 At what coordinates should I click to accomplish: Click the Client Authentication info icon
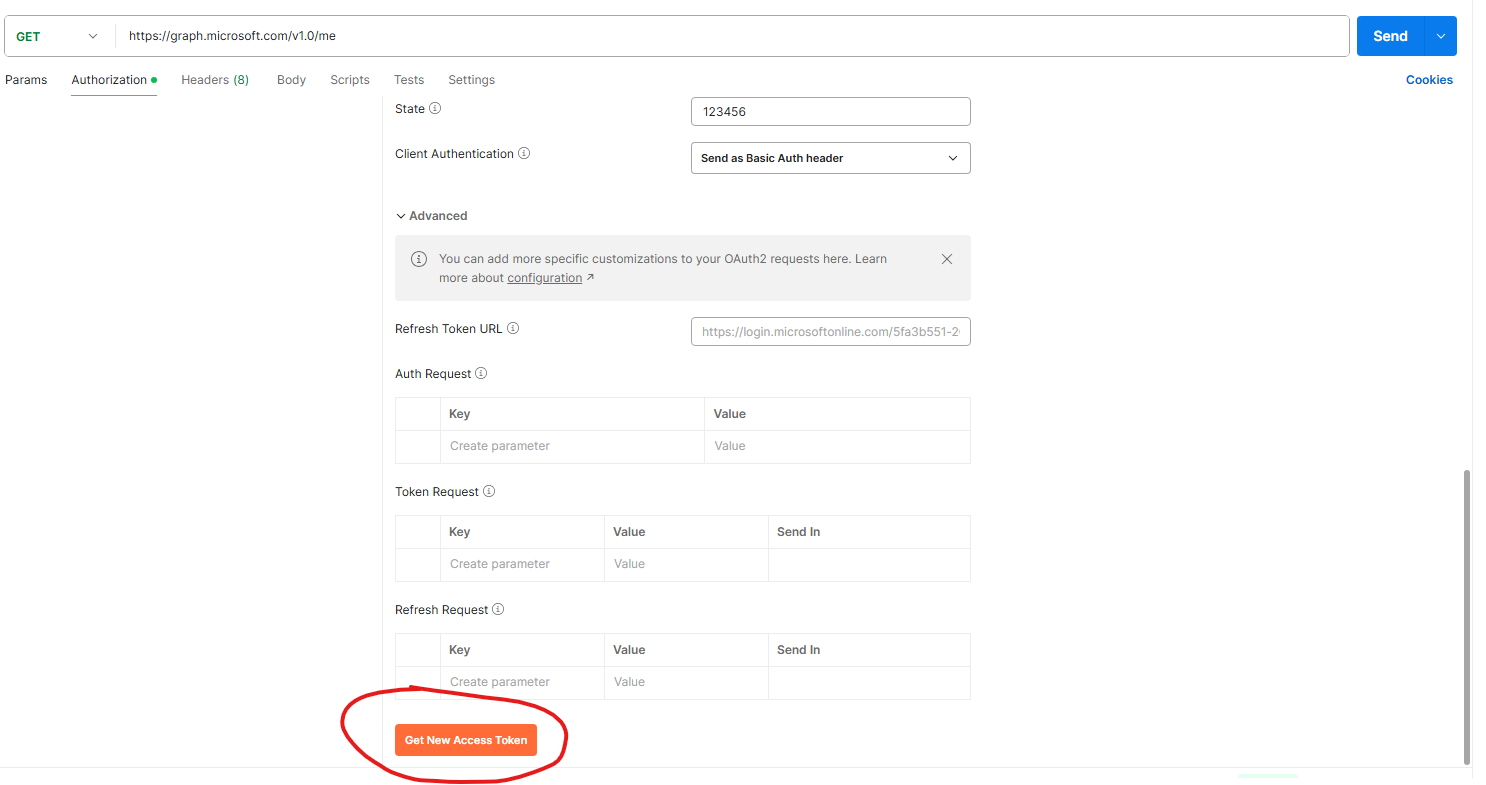click(525, 153)
